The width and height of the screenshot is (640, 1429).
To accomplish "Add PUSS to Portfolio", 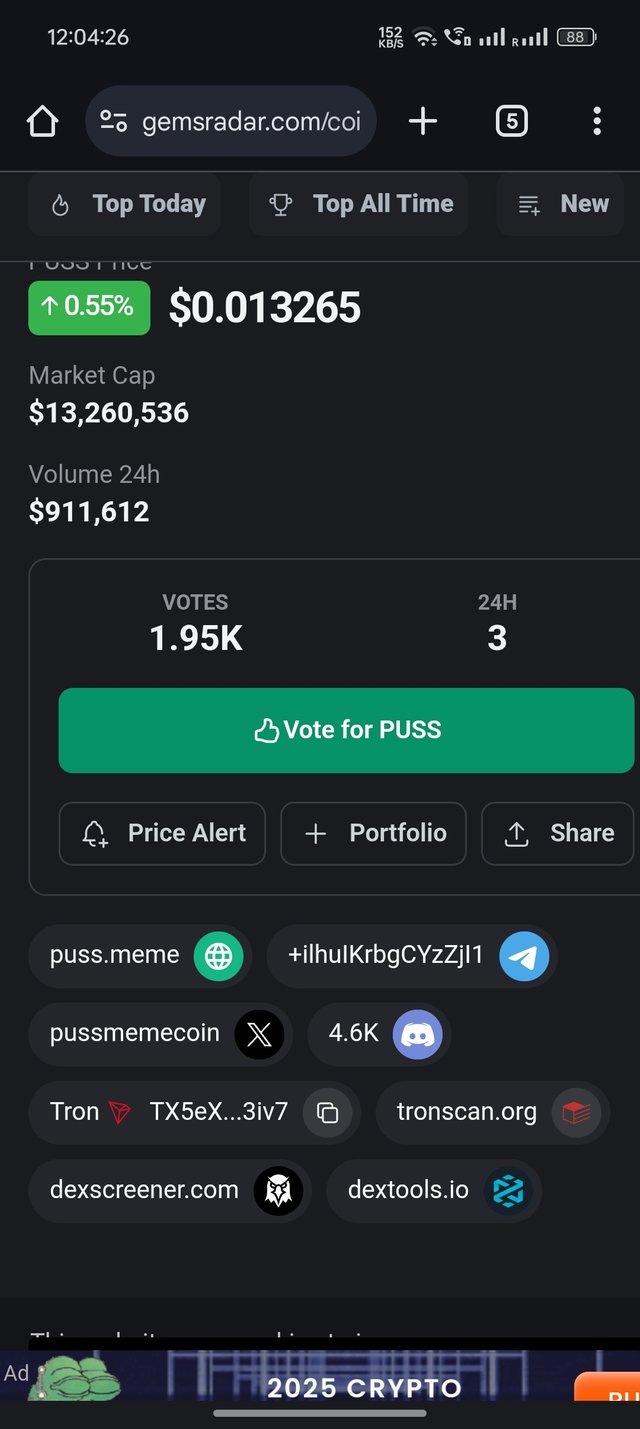I will pyautogui.click(x=373, y=833).
